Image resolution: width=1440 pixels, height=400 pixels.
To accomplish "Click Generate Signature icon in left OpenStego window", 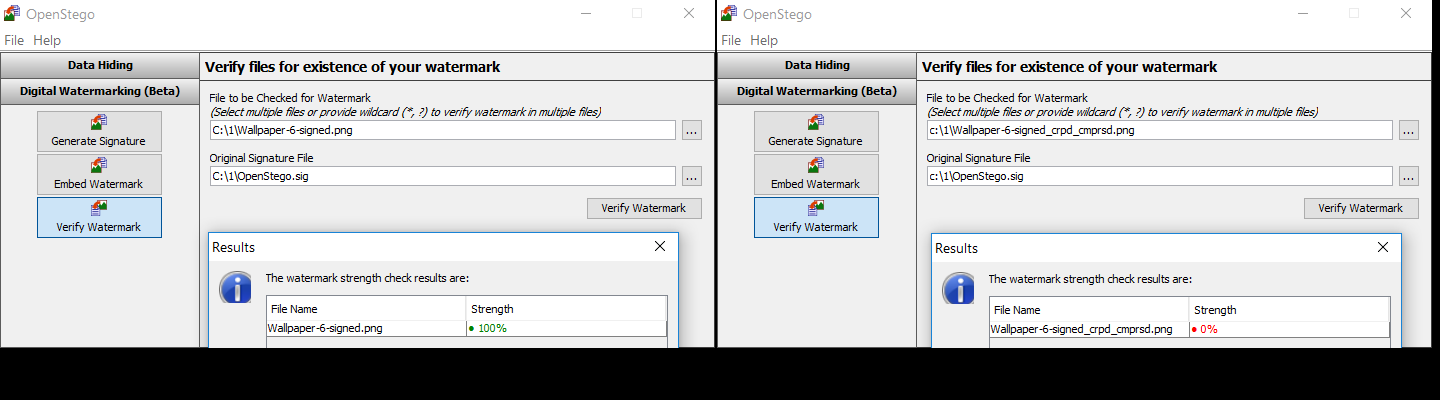I will pos(99,123).
